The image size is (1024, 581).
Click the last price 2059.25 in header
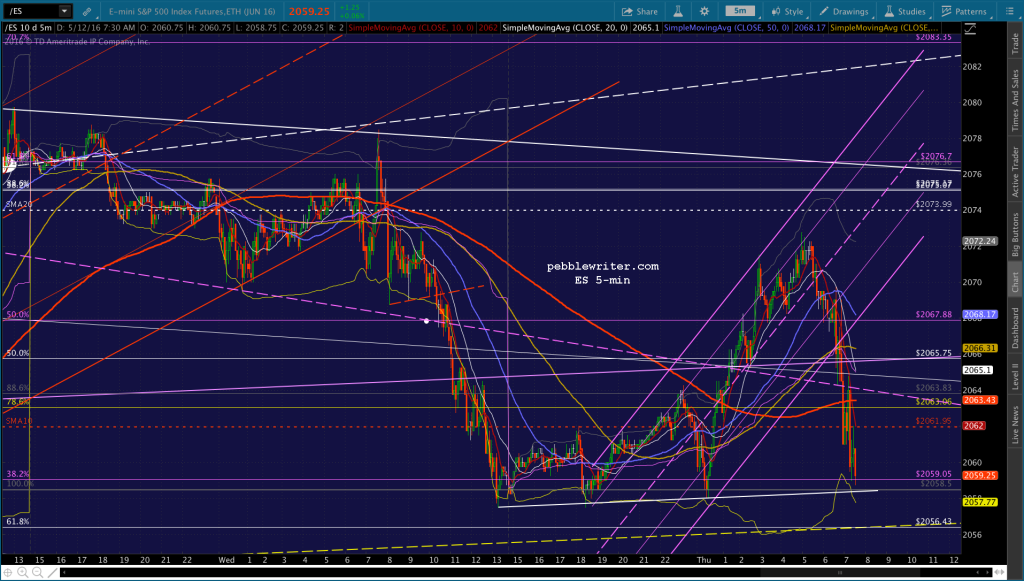point(310,11)
